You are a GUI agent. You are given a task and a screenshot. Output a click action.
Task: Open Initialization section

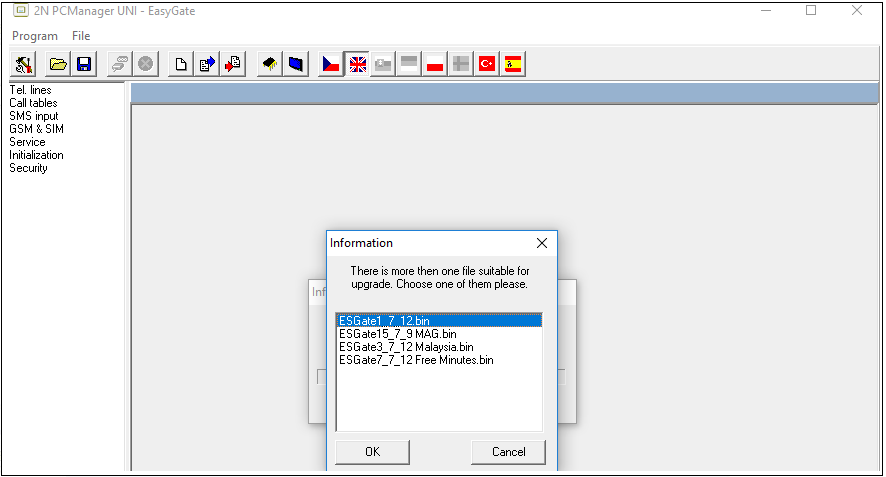pyautogui.click(x=36, y=155)
